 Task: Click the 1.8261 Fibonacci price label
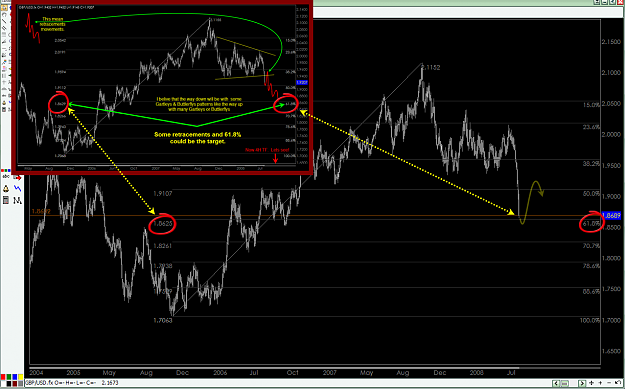click(x=163, y=246)
